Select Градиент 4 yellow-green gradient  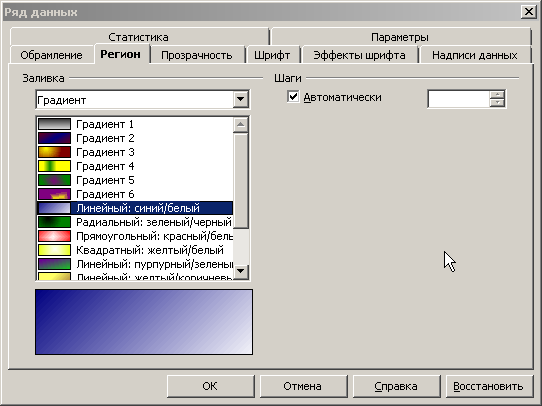(x=135, y=166)
